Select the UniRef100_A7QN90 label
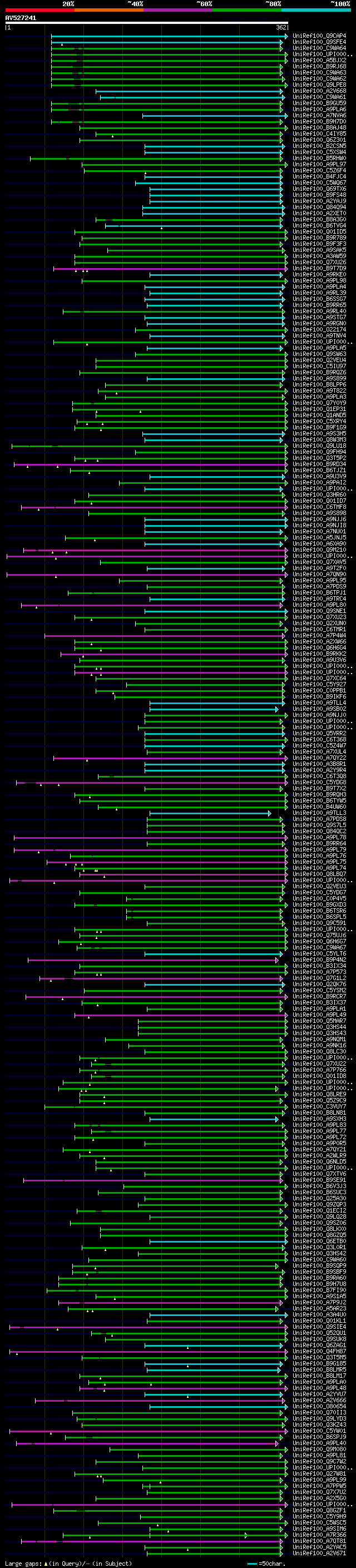The width and height of the screenshot is (356, 1568). pyautogui.click(x=319, y=574)
